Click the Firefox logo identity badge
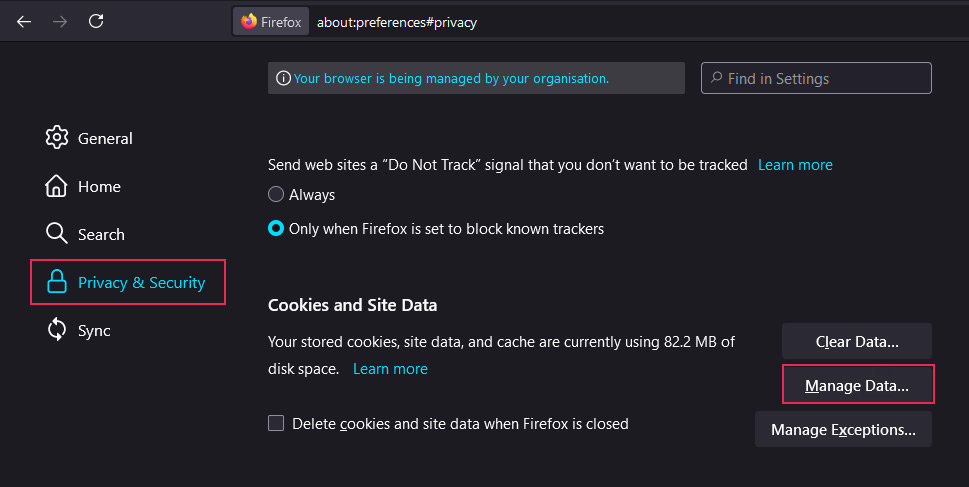969x487 pixels. pyautogui.click(x=271, y=22)
